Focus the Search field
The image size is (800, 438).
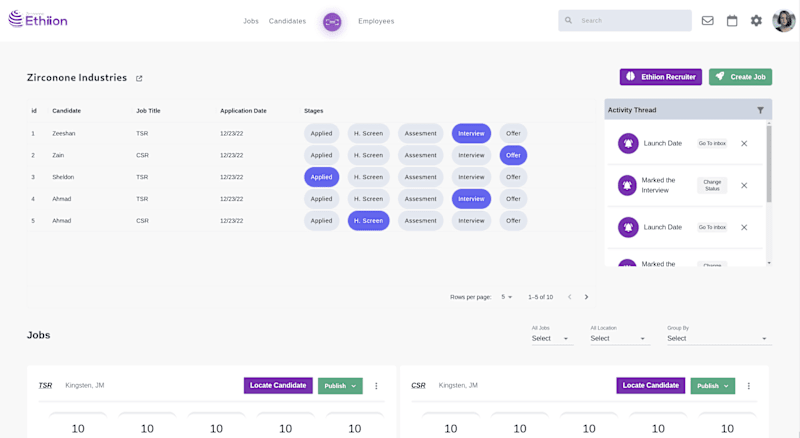(x=625, y=21)
